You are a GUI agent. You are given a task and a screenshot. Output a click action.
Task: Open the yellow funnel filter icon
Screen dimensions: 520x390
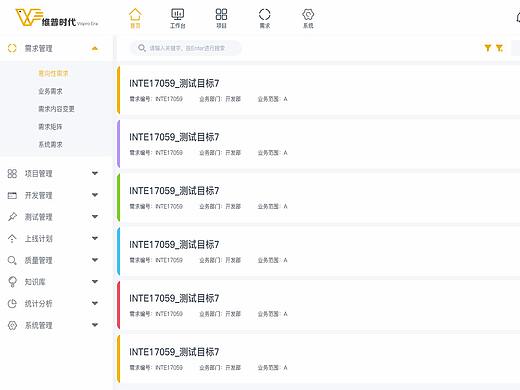[x=488, y=48]
